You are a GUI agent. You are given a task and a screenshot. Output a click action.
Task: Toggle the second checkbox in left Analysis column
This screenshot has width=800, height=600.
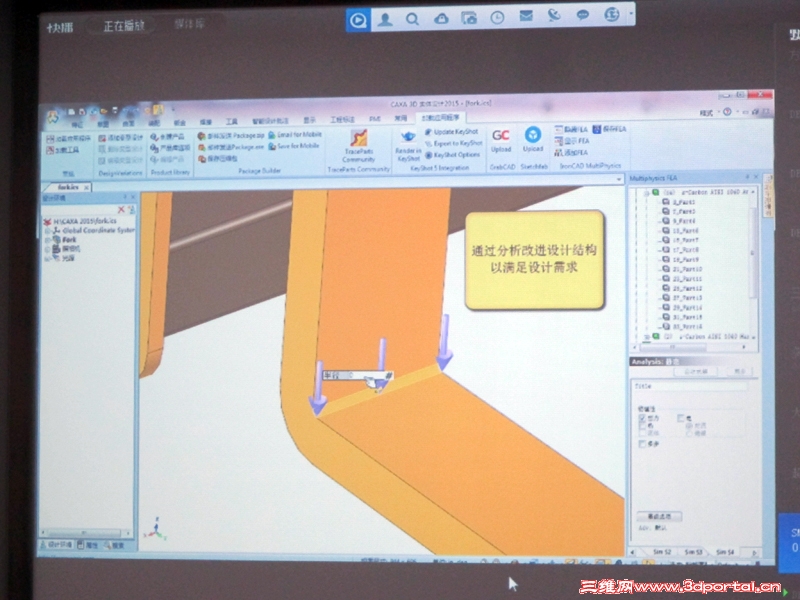click(x=642, y=425)
